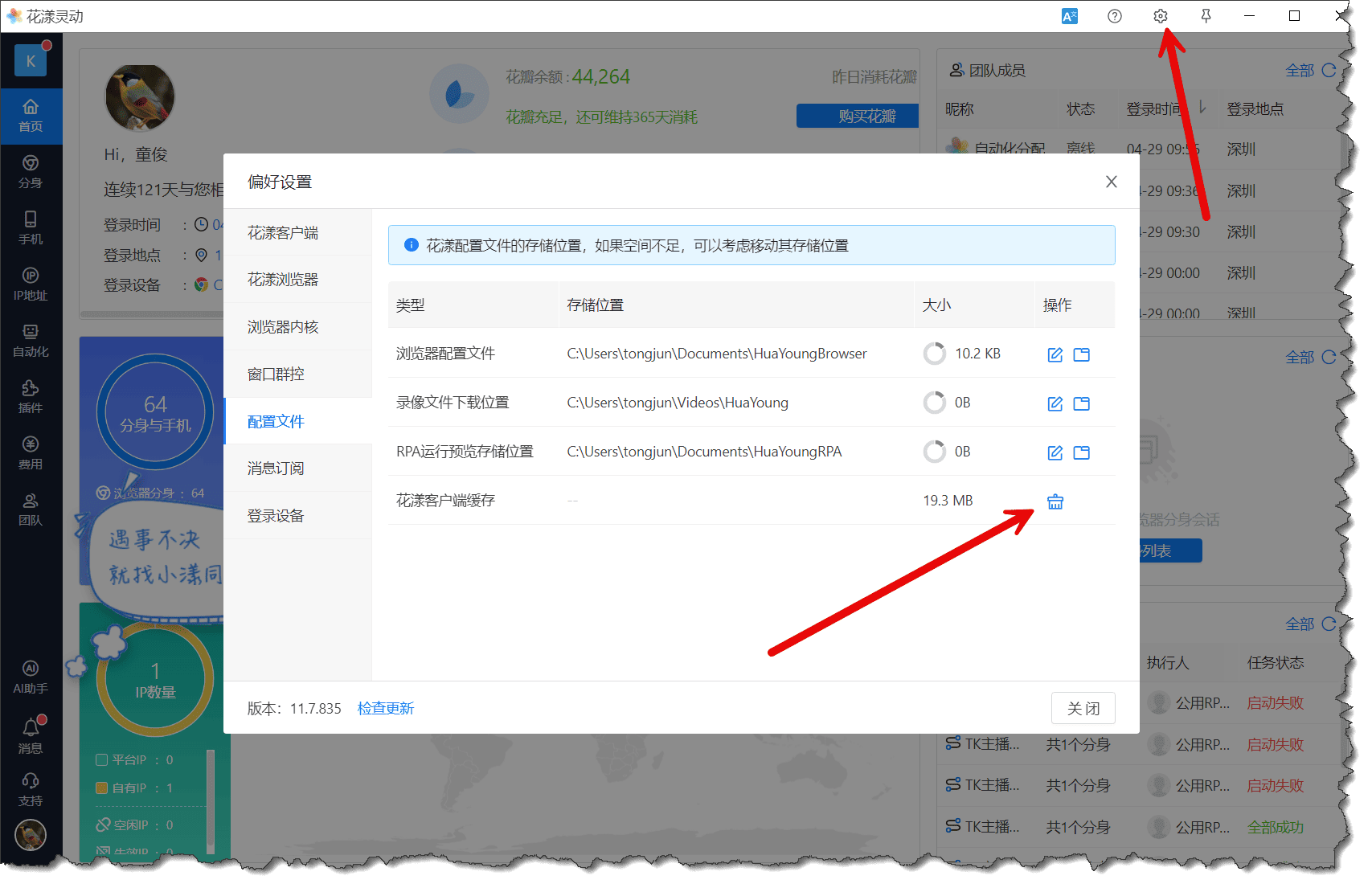Click the 购买花瓣 button
The image size is (1372, 888).
pos(858,117)
